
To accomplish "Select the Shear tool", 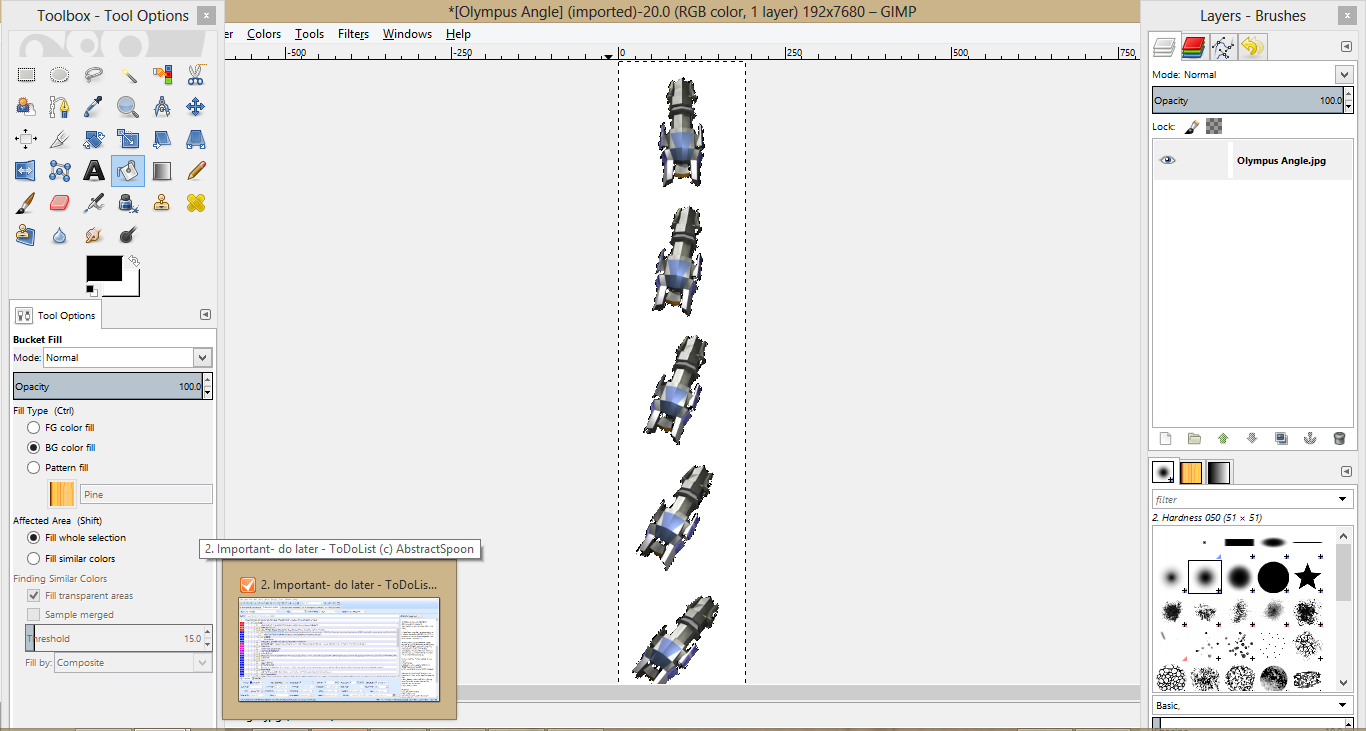I will (162, 139).
